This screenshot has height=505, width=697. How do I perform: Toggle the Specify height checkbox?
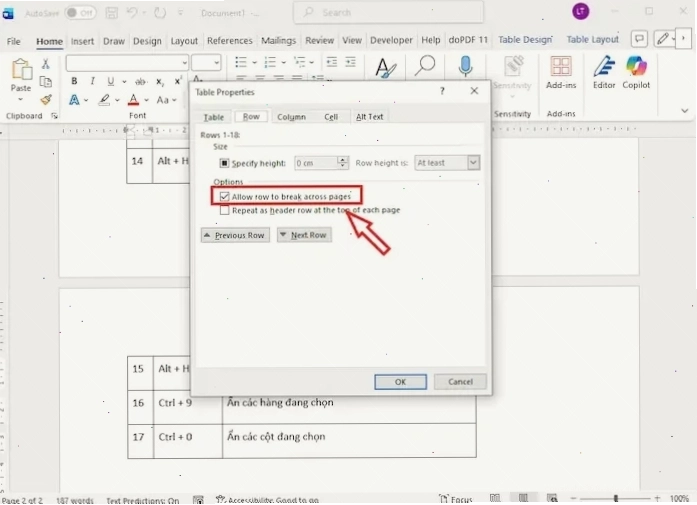(x=224, y=163)
